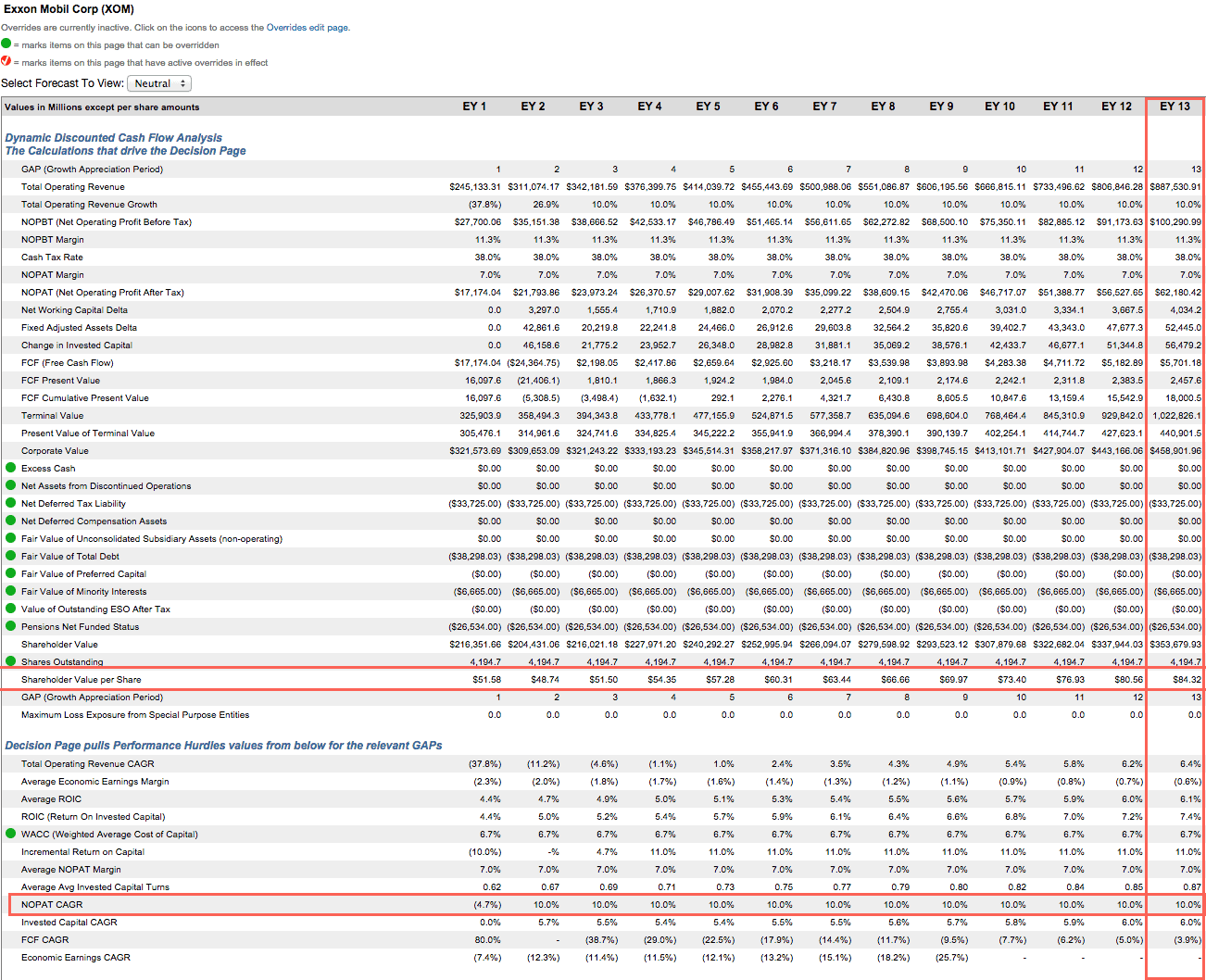Viewport: 1206px width, 980px height.
Task: Select the Average Avg Invested Capital Turns label
Action: (95, 887)
